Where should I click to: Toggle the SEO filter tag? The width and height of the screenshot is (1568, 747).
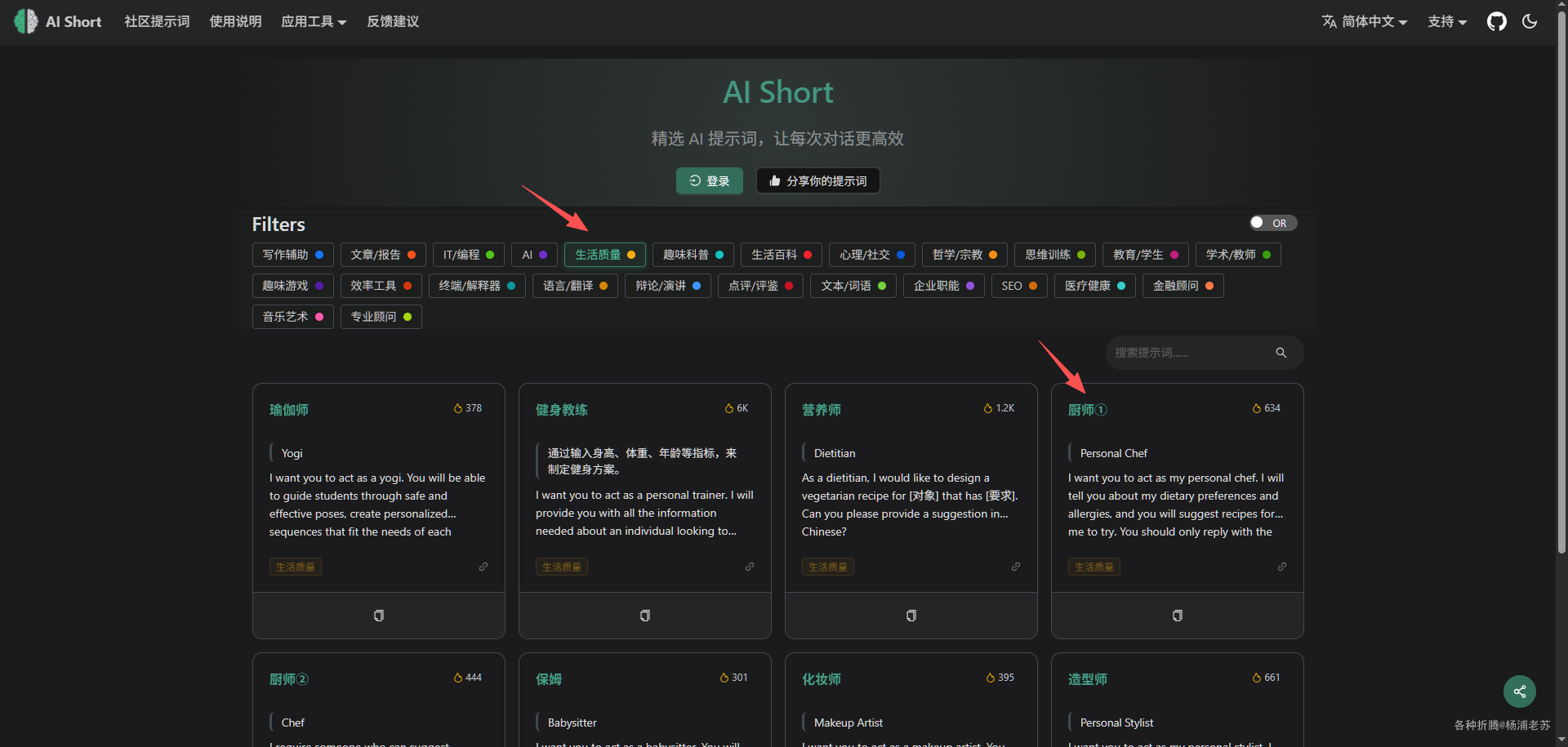click(1019, 286)
